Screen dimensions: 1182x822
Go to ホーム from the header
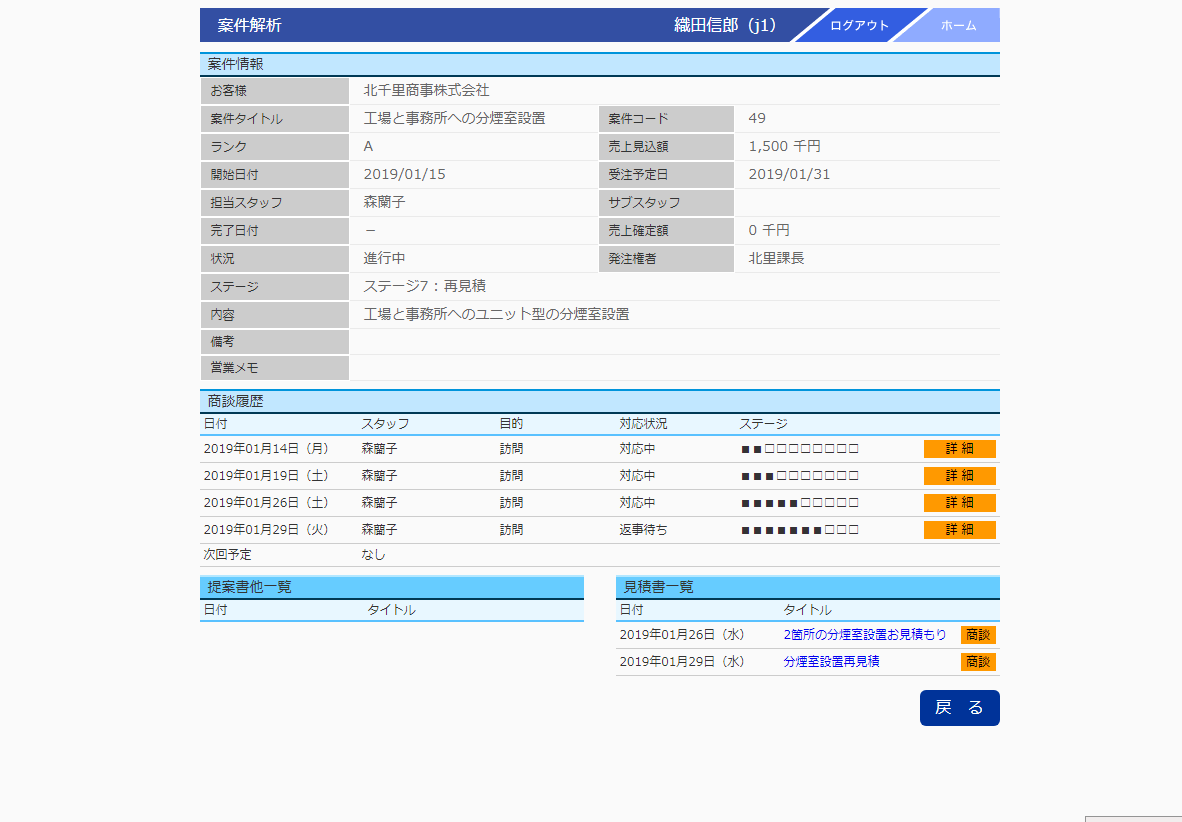tap(957, 26)
